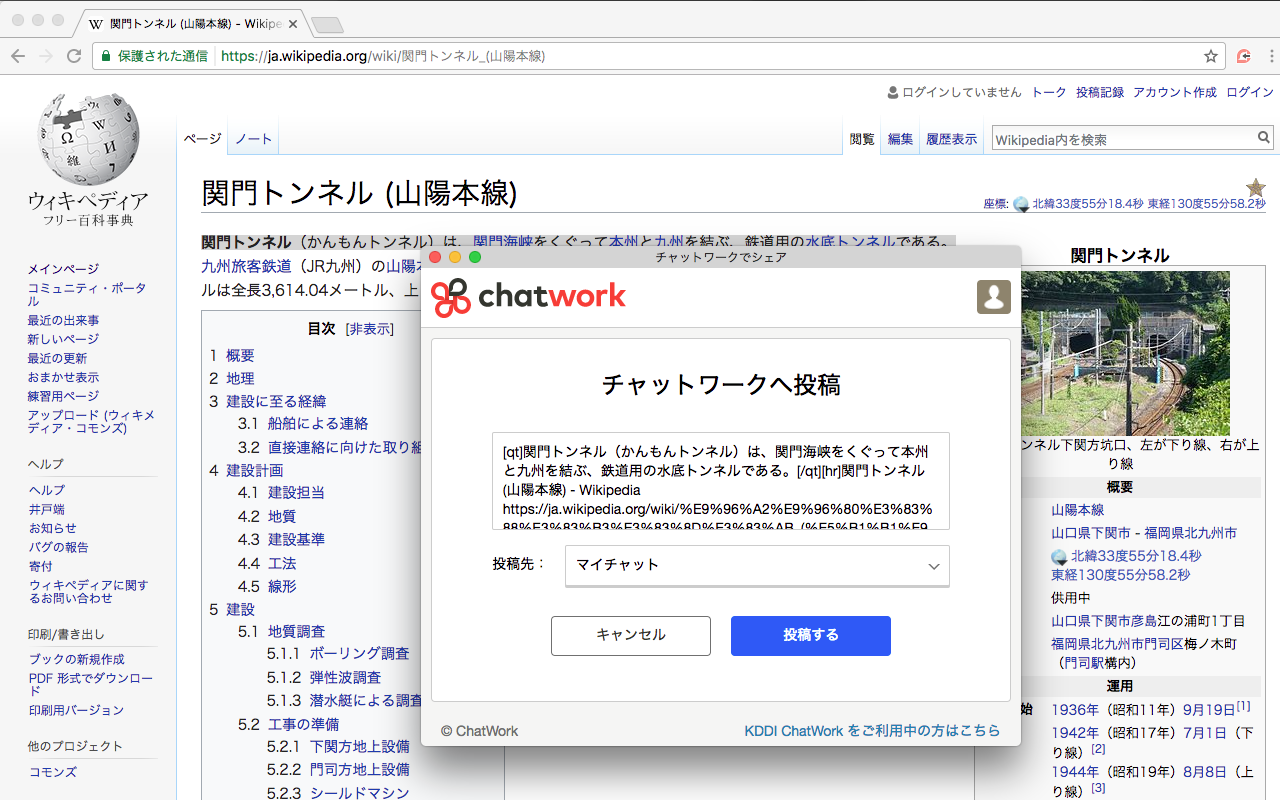
Task: Click the ChatWork message text area
Action: (x=721, y=481)
